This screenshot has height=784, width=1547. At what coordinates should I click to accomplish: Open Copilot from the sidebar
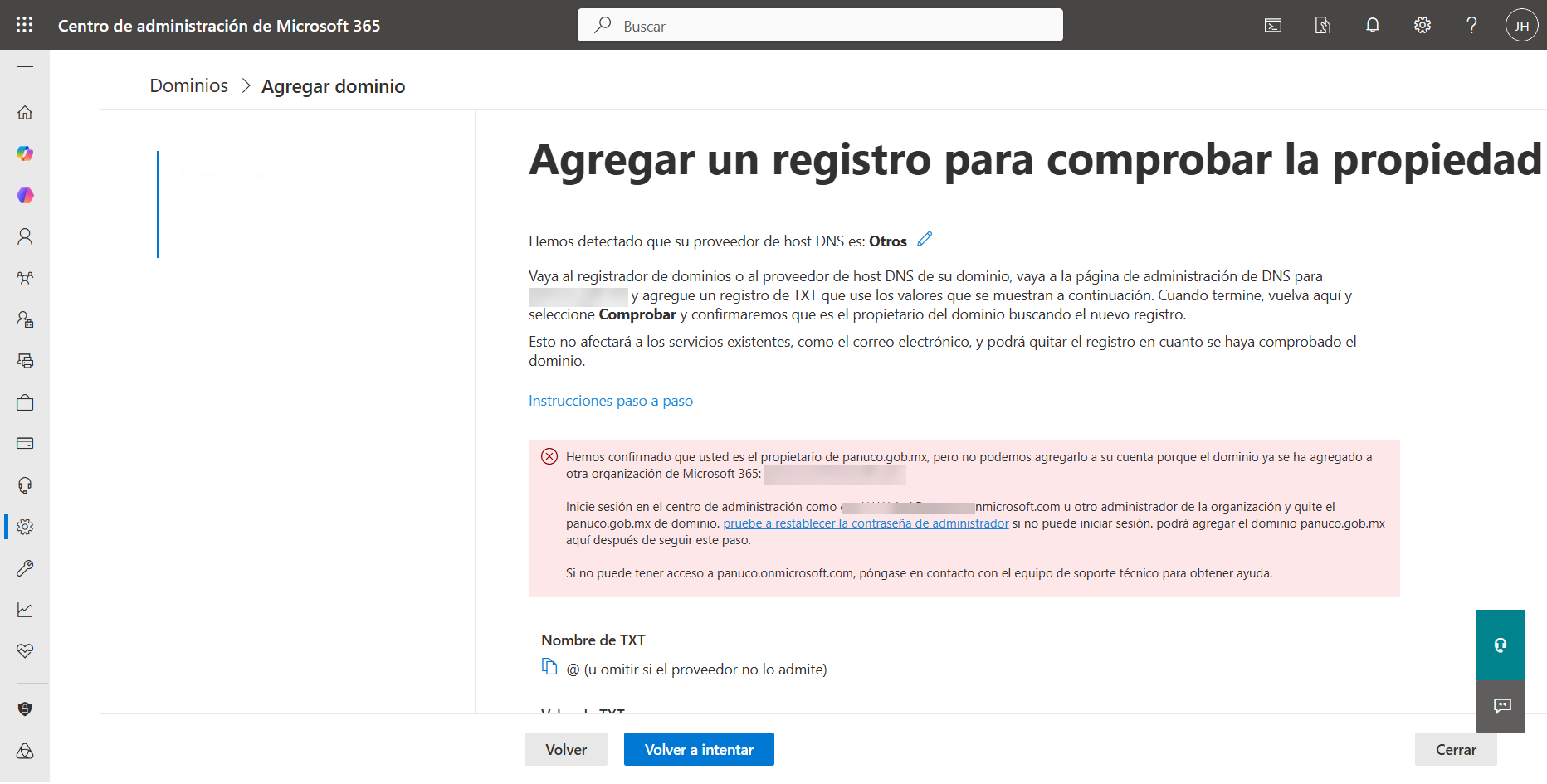click(25, 153)
